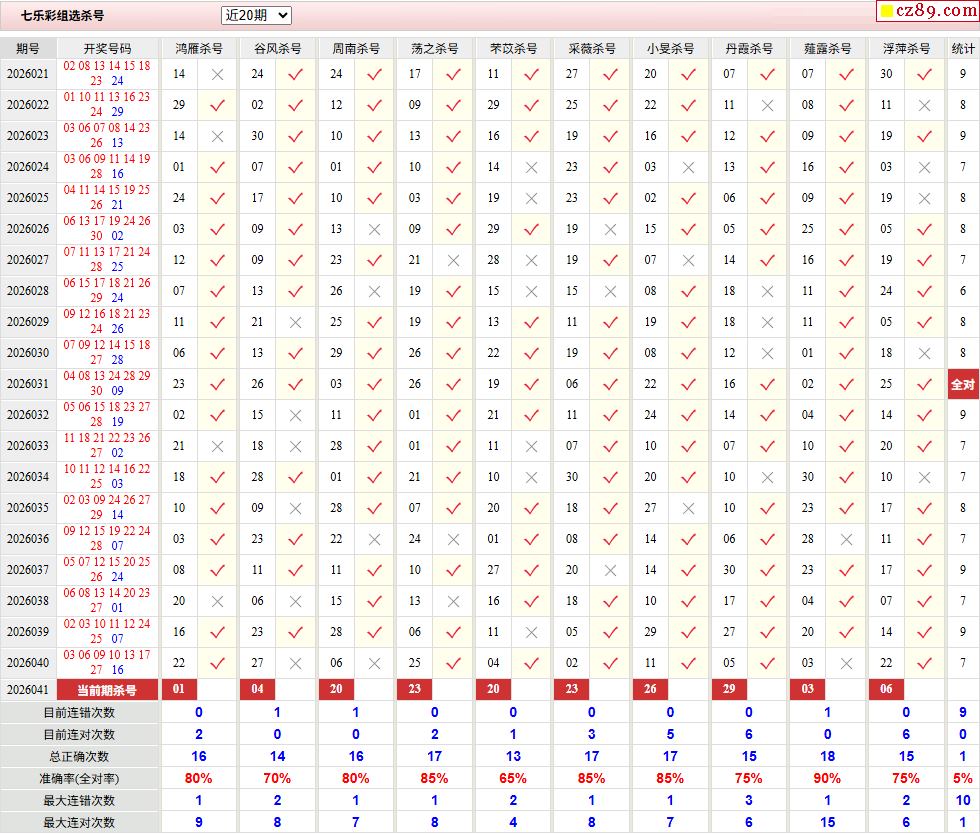Click the red check for 谷风杀号 in row 2026021

pyautogui.click(x=295, y=74)
